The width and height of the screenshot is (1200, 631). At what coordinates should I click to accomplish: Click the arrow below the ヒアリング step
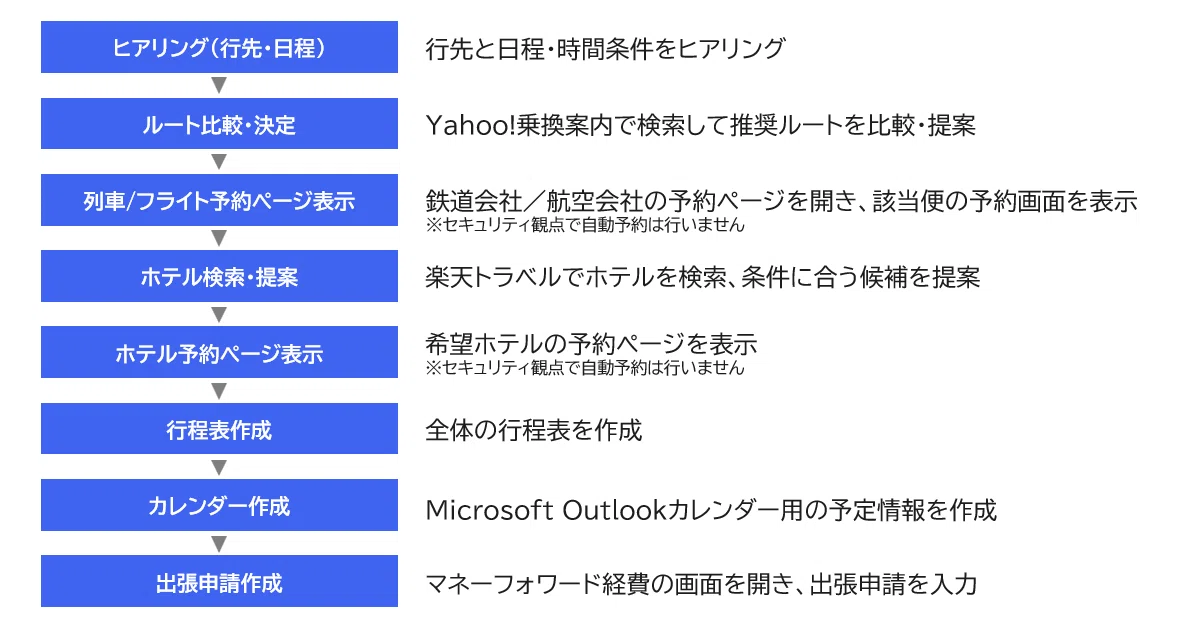[x=220, y=86]
